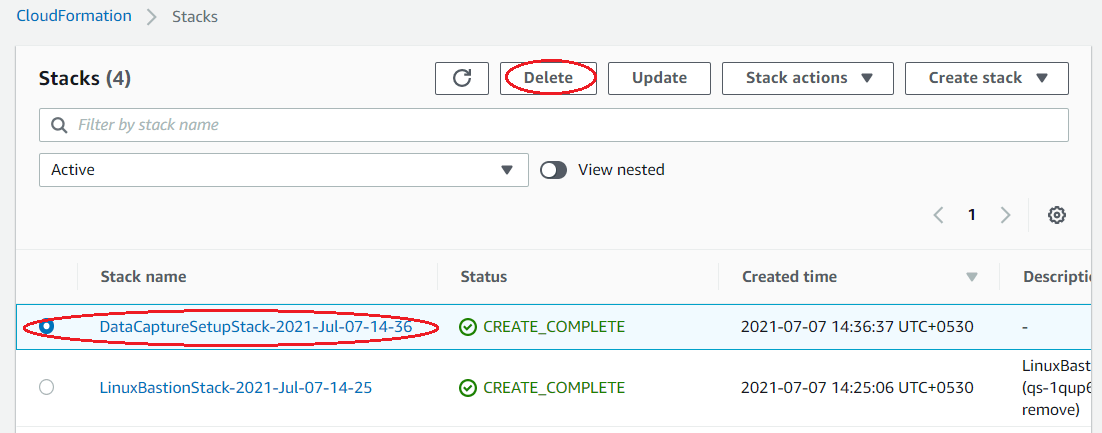Image resolution: width=1102 pixels, height=433 pixels.
Task: Select the LinuxBastionStack radio button
Action: pos(46,388)
